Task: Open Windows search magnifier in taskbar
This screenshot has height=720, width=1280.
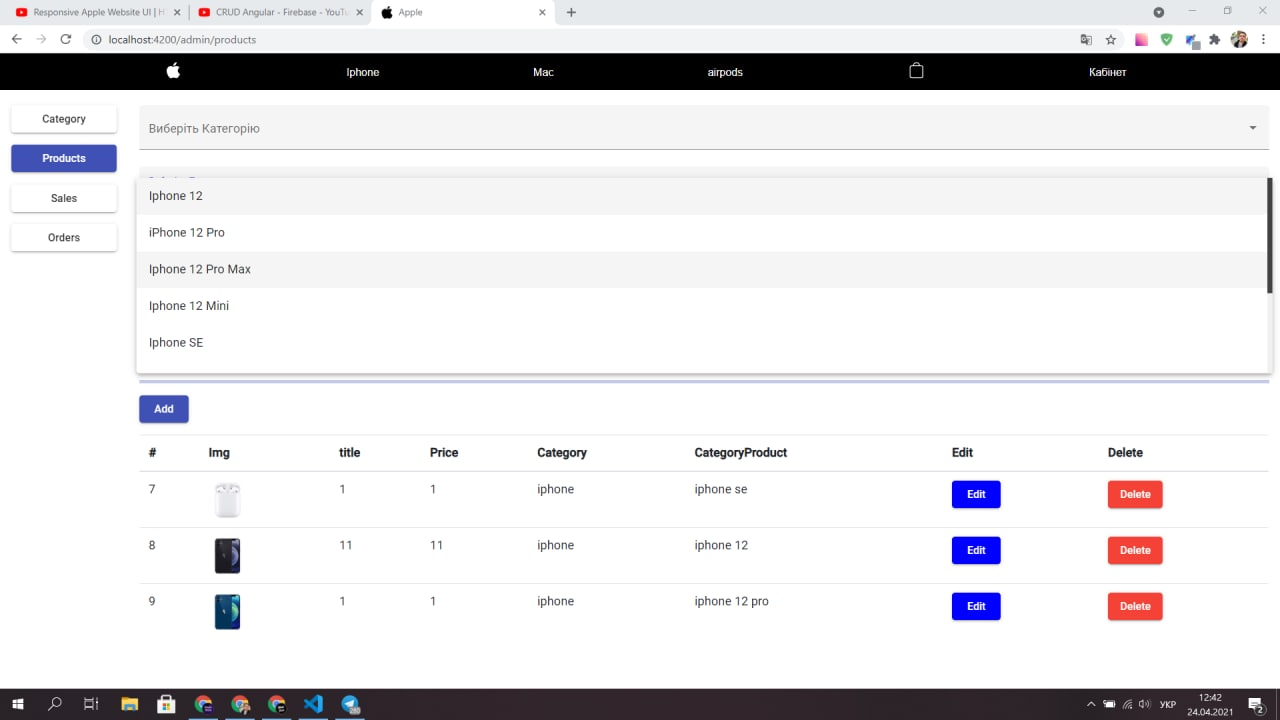Action: [x=55, y=704]
